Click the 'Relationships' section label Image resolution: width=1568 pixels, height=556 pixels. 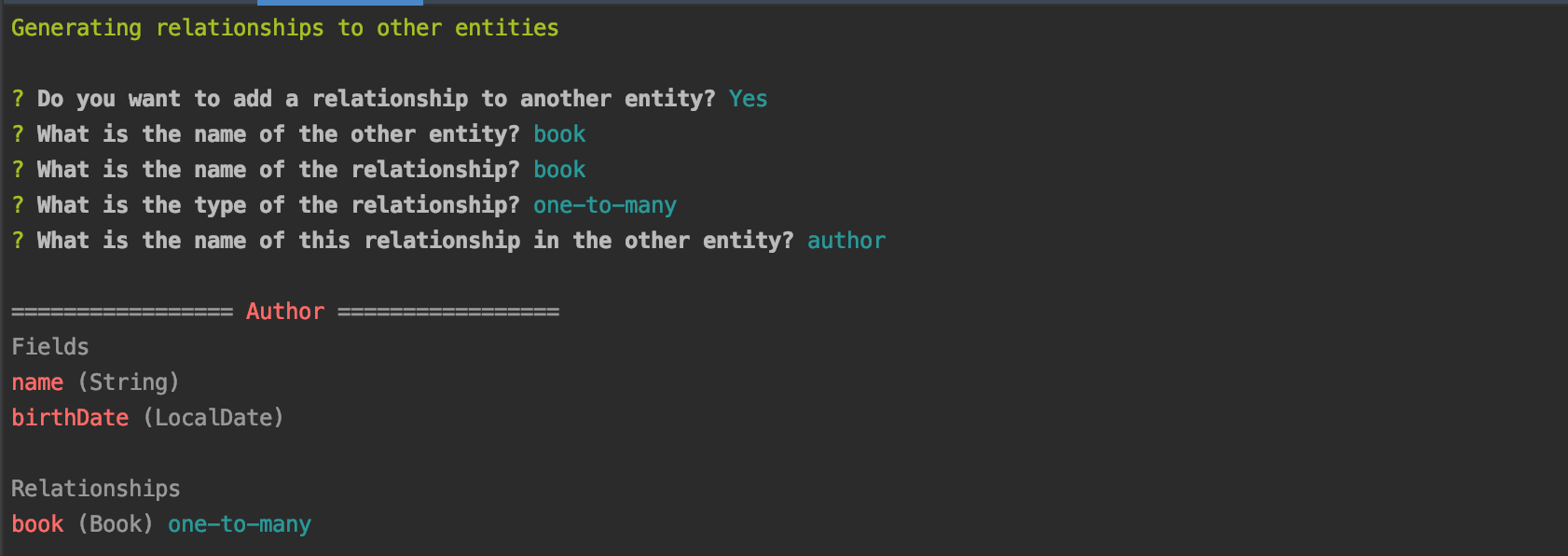click(x=96, y=489)
